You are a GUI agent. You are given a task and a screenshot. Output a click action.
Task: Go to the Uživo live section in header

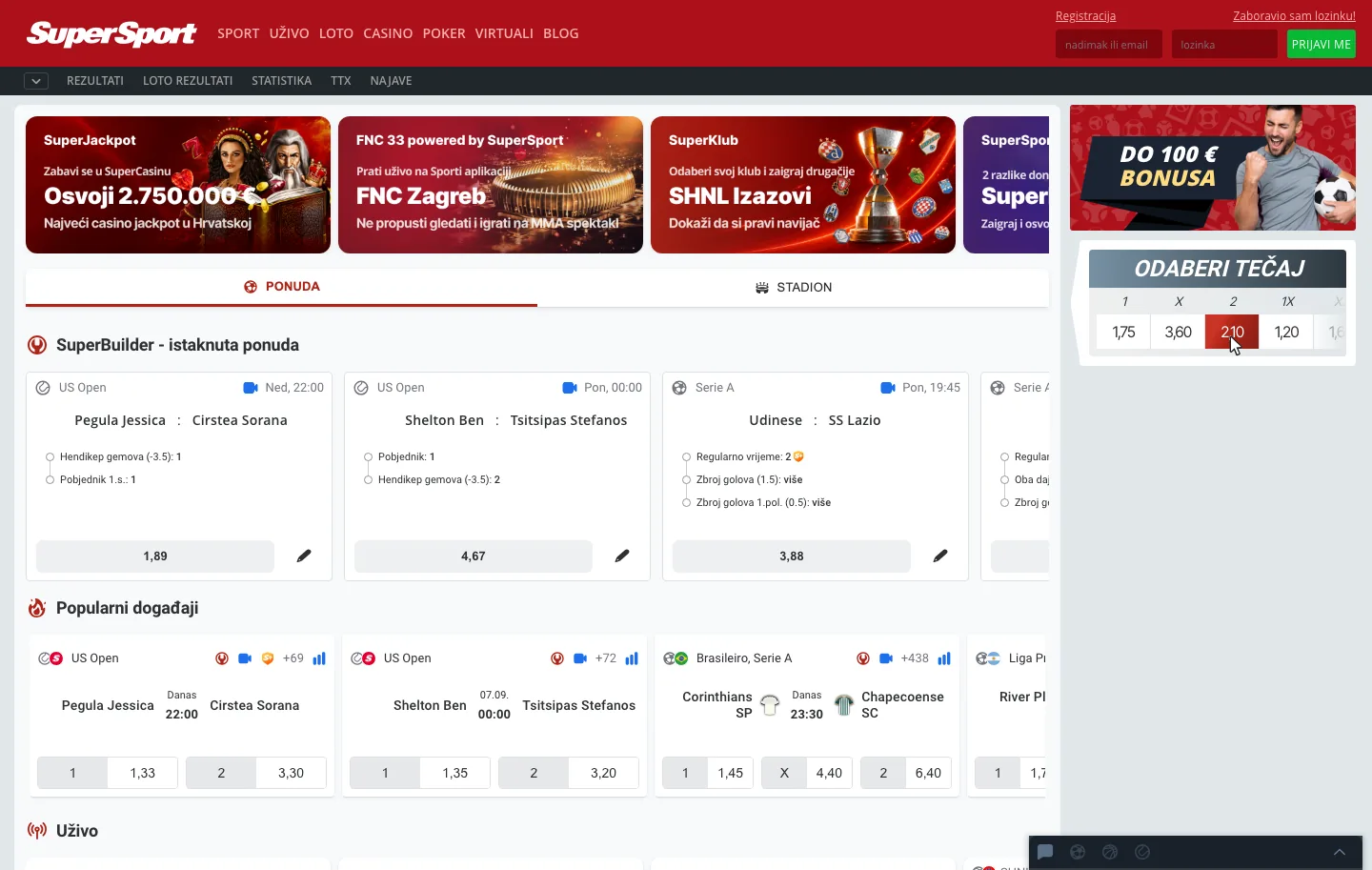pos(290,33)
